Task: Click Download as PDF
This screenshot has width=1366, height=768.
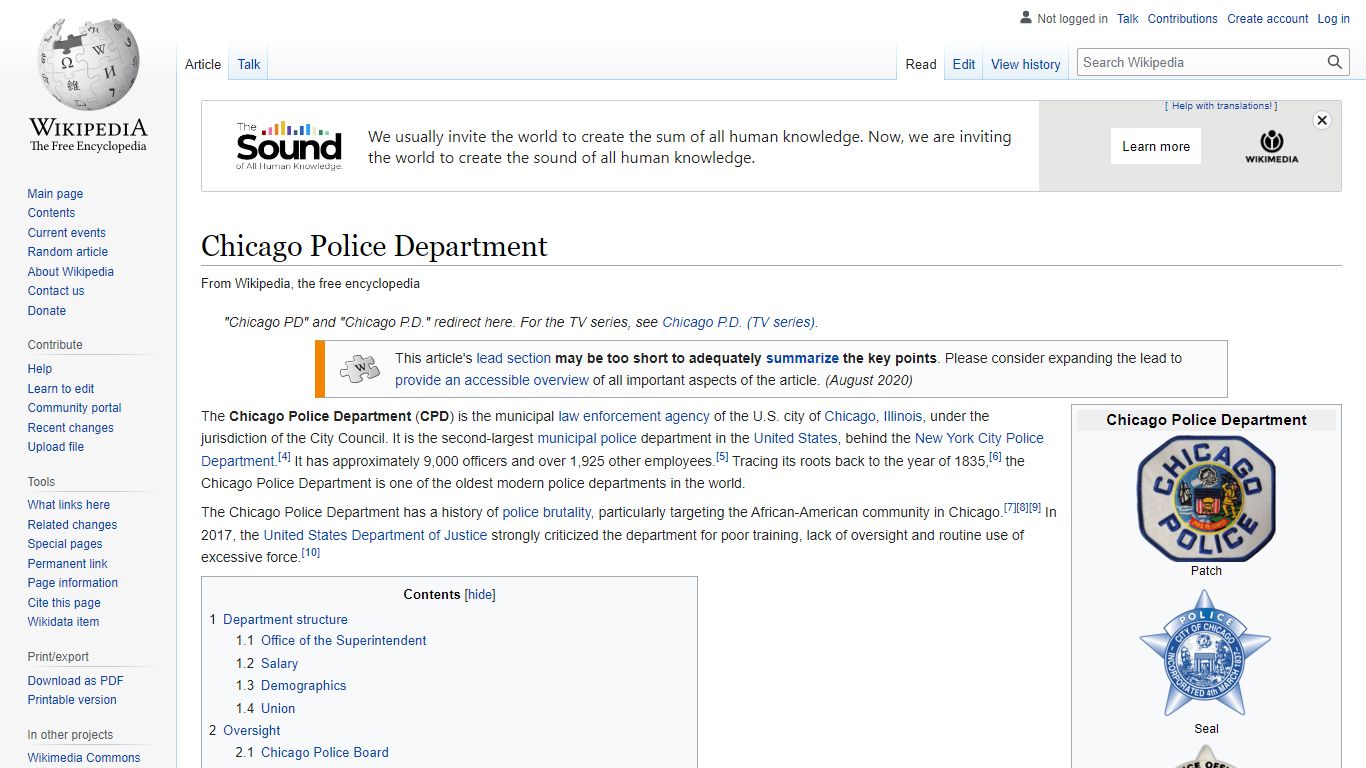Action: (75, 681)
